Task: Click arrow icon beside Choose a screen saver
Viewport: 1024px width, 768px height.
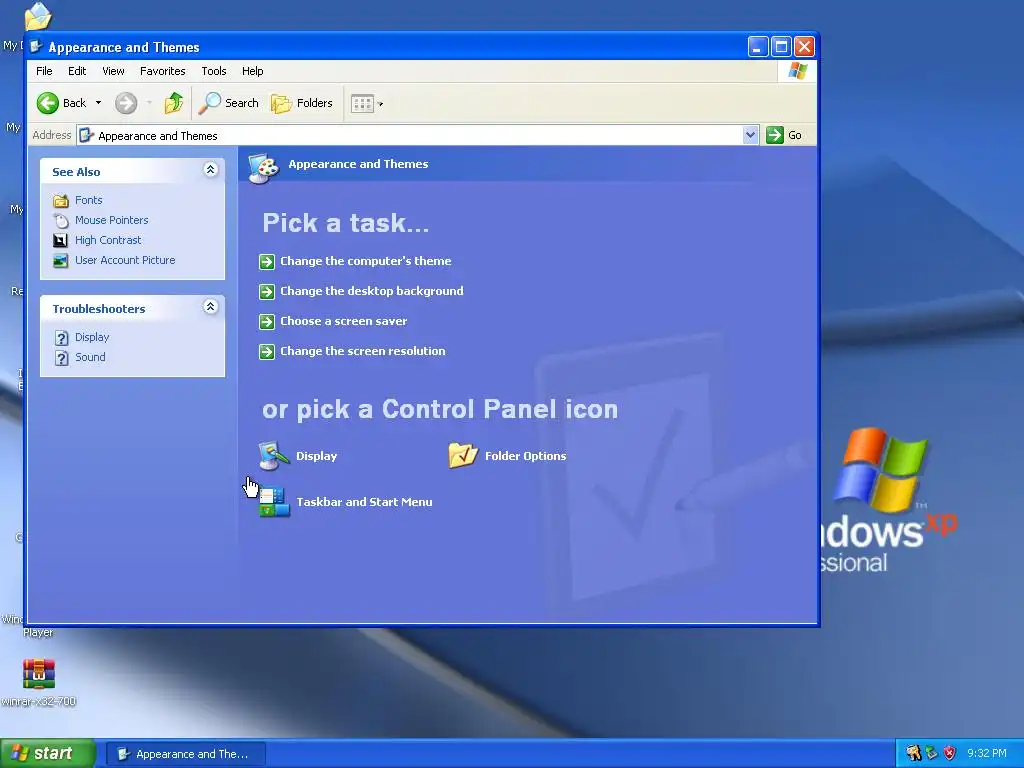Action: pos(266,322)
